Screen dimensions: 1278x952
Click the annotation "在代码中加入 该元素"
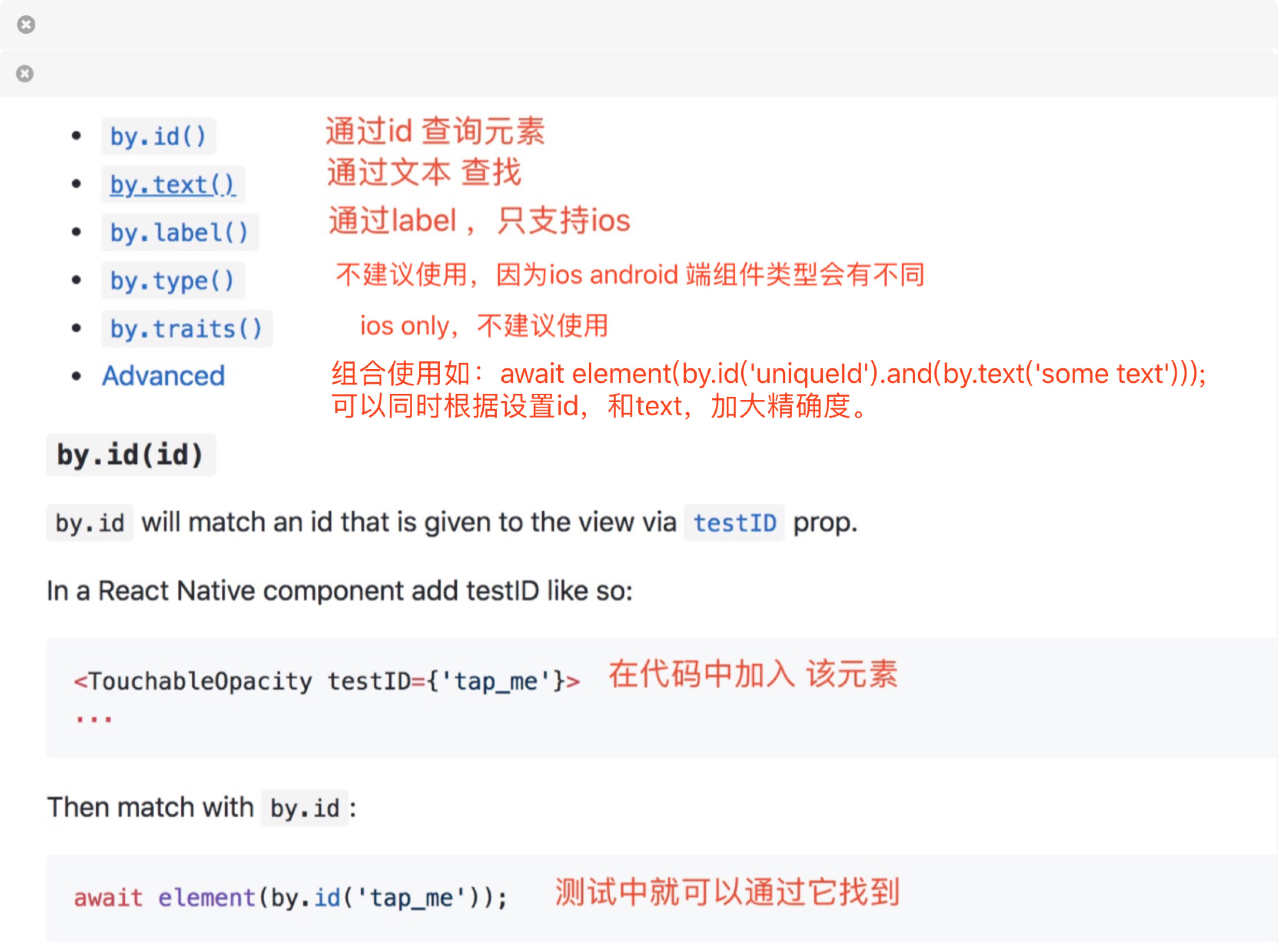click(x=753, y=674)
